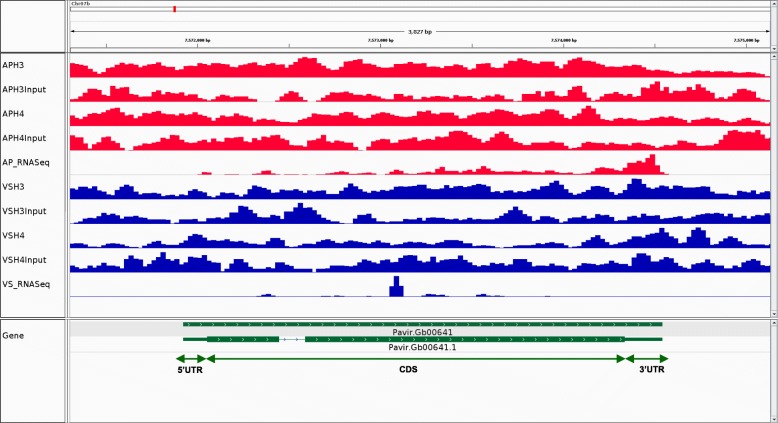778x423 pixels.
Task: Click the red locus marker on the chromosome ideogram
Action: [175, 9]
